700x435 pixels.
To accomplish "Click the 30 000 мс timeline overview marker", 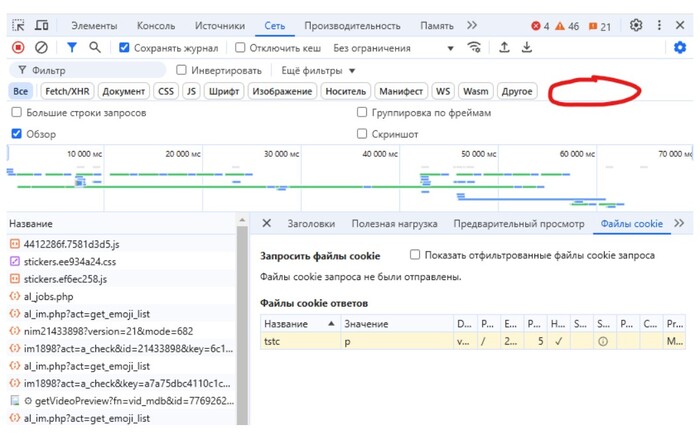I will pyautogui.click(x=281, y=154).
